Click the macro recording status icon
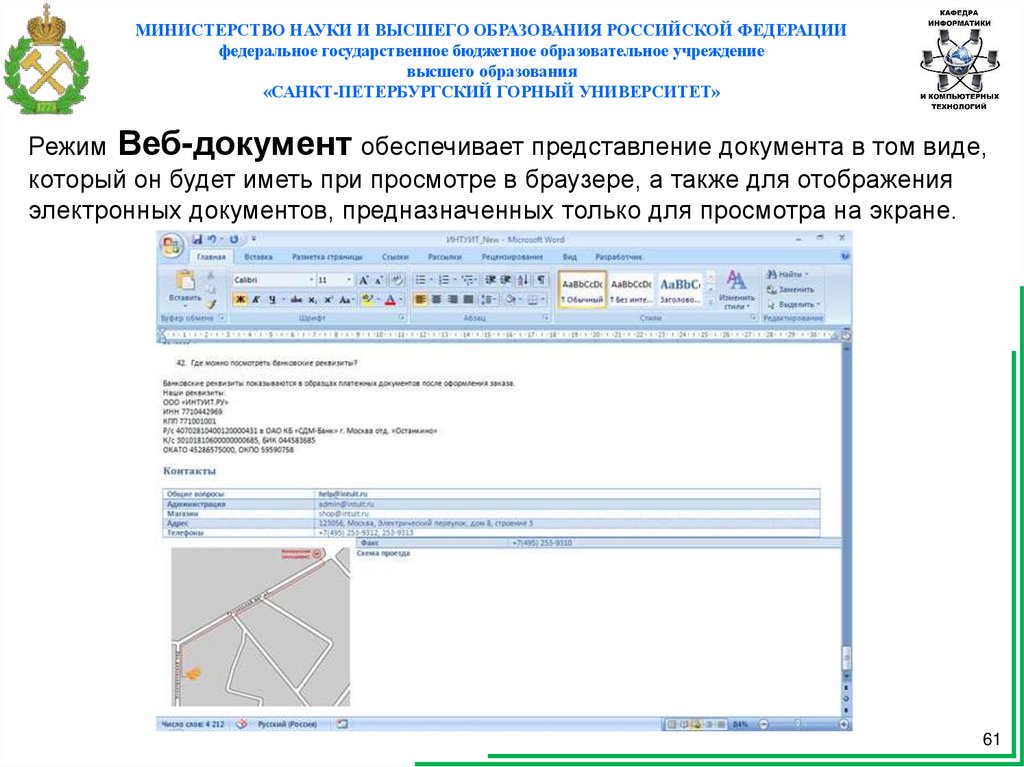1024x767 pixels. point(342,724)
